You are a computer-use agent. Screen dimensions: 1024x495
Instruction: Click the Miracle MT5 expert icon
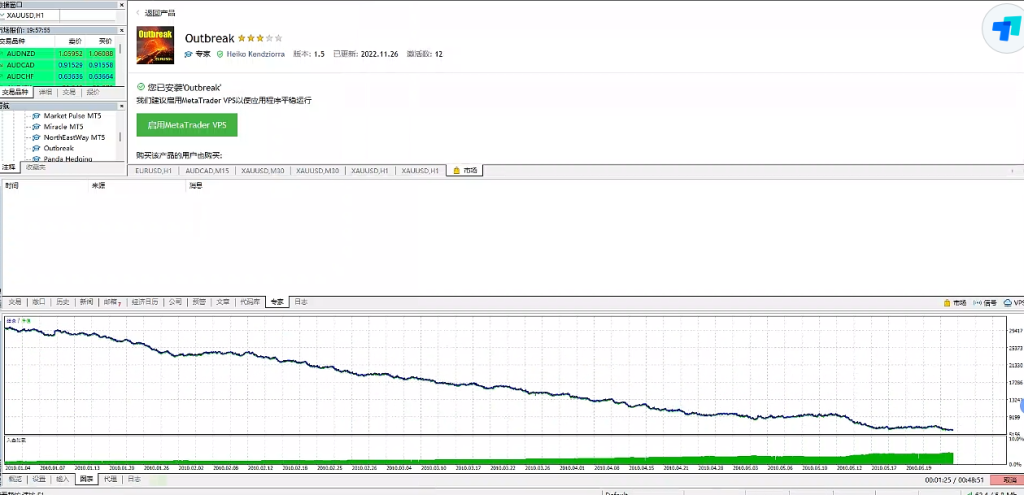37,127
